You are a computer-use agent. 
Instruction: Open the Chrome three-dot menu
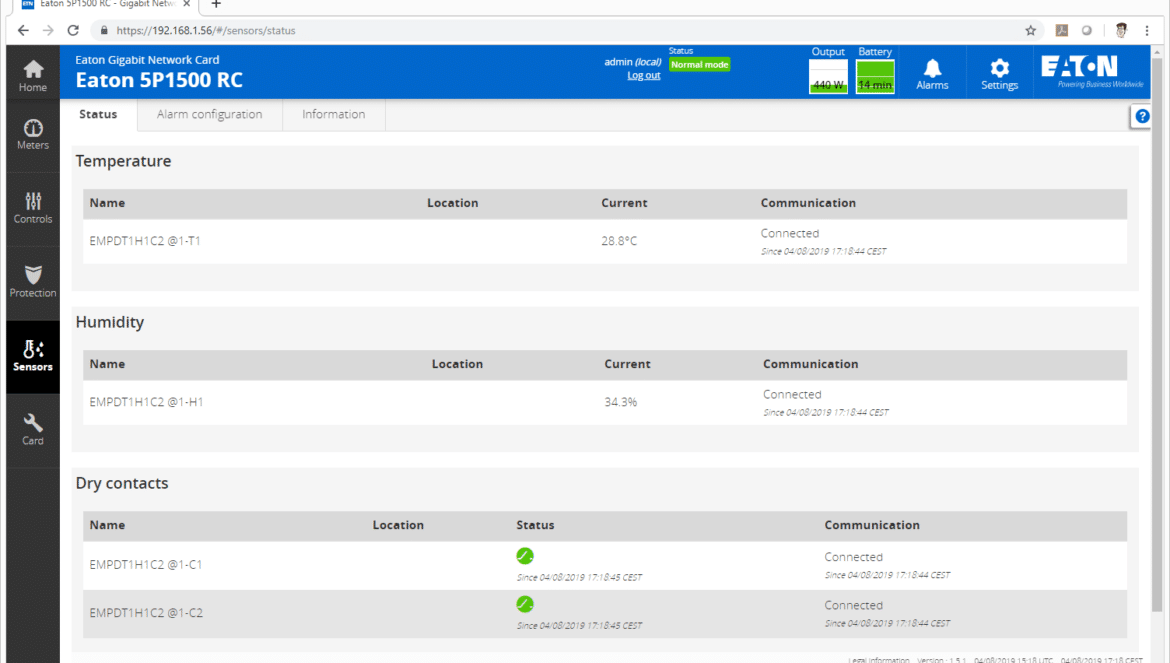point(1147,31)
